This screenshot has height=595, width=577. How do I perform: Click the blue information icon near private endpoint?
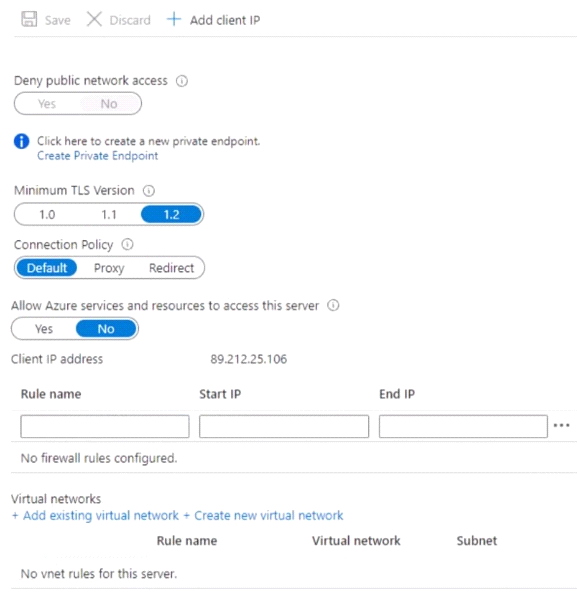[22, 142]
